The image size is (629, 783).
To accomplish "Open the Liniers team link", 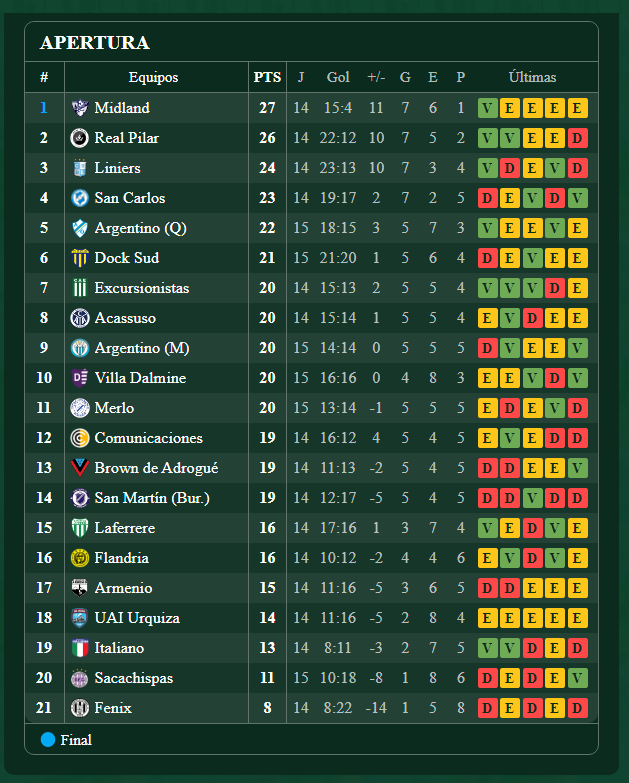I will [117, 168].
